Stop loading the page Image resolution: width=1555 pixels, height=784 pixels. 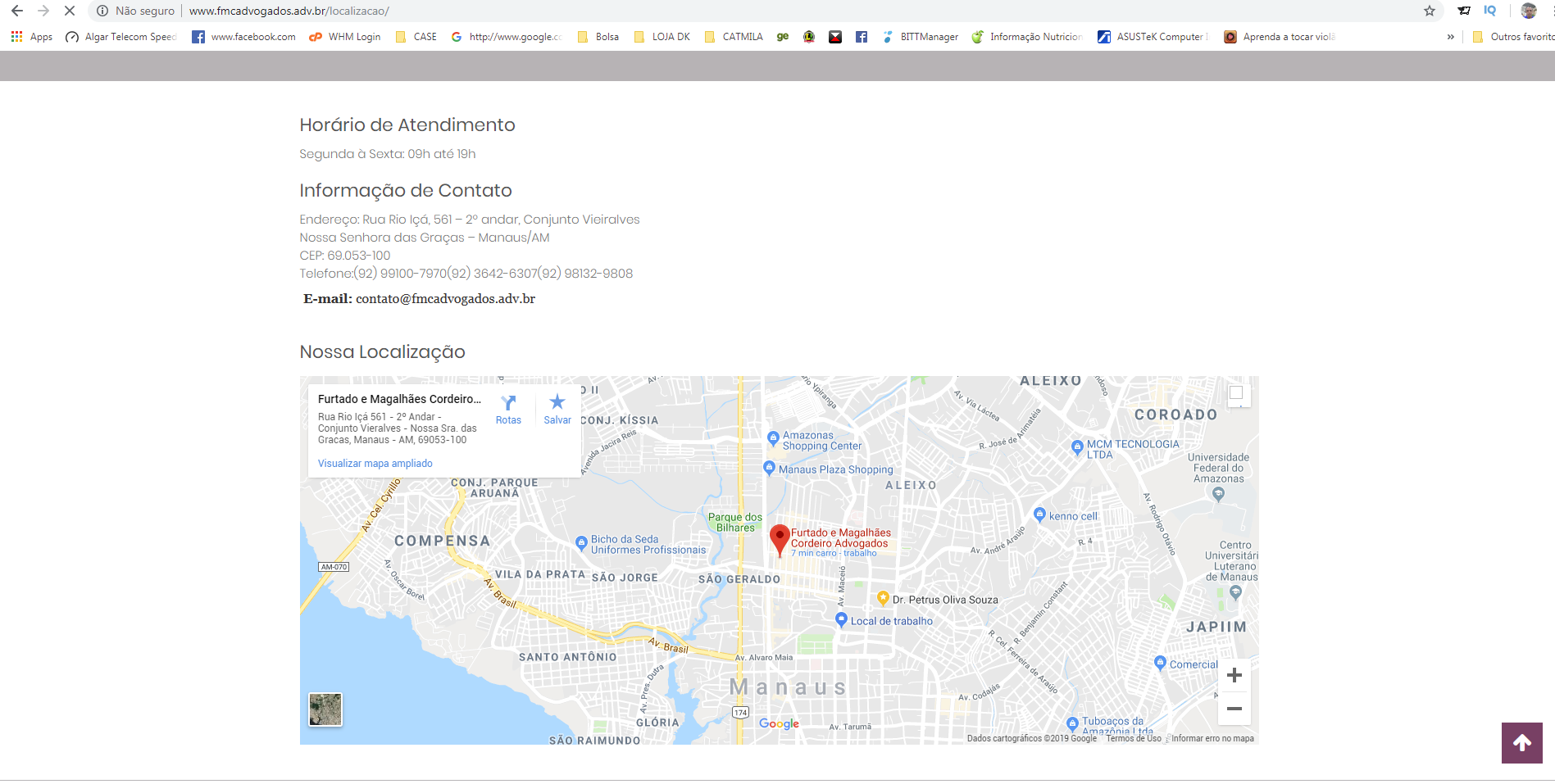coord(70,11)
